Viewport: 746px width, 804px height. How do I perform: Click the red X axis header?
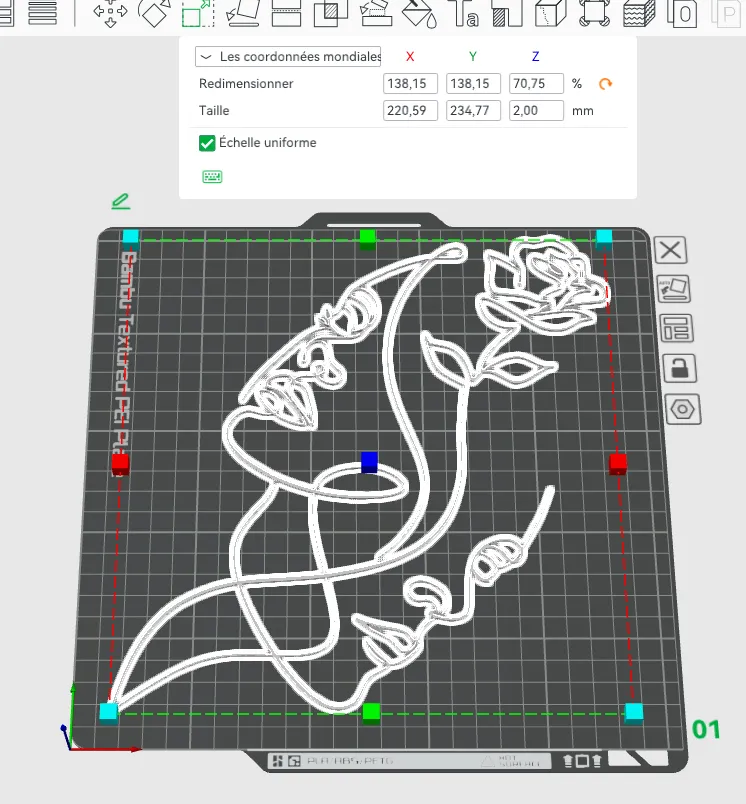(410, 56)
